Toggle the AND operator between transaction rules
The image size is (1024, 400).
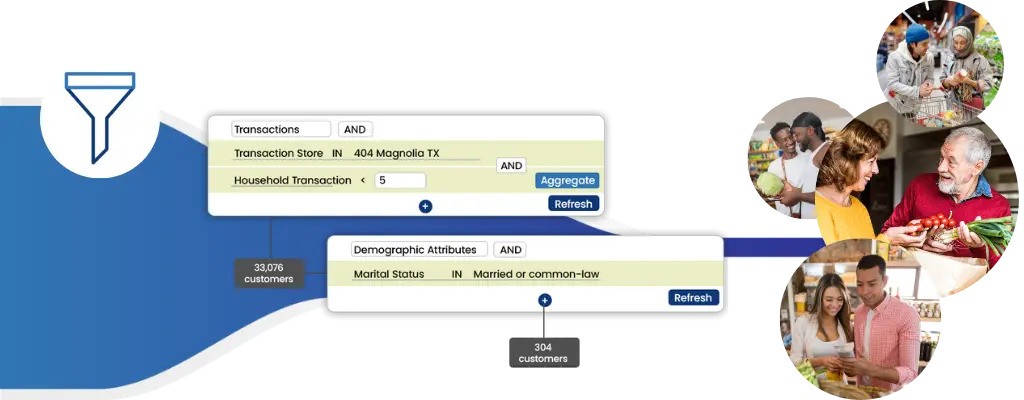pos(511,166)
